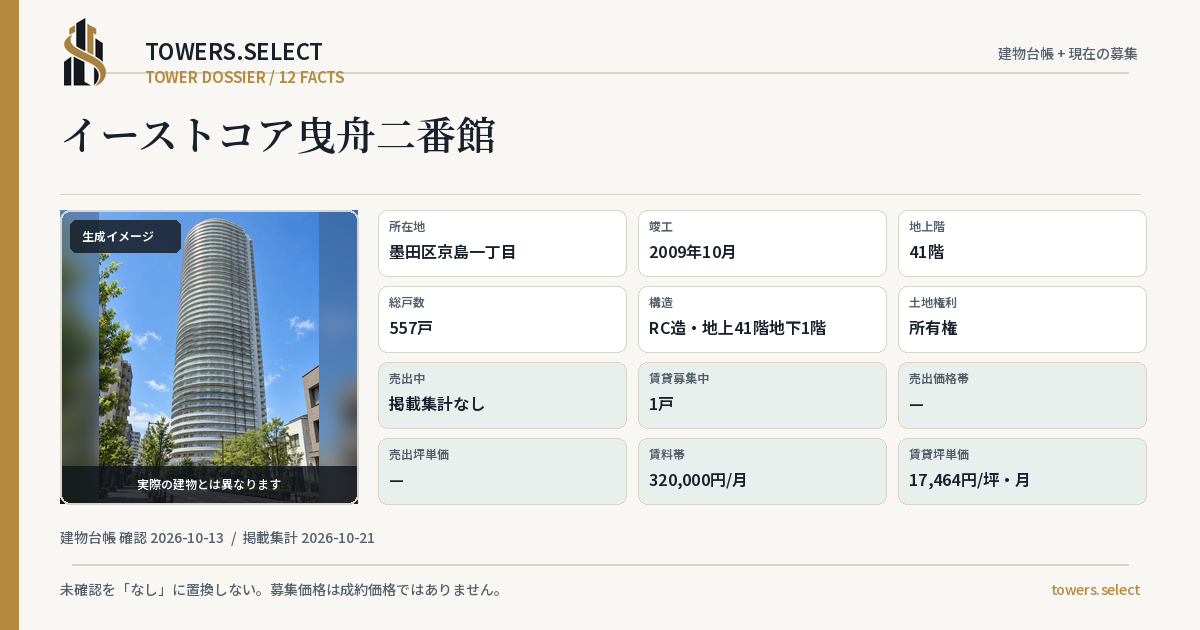This screenshot has width=1200, height=630.
Task: Click the 実際の建物とは異なります caption
Action: pyautogui.click(x=209, y=484)
